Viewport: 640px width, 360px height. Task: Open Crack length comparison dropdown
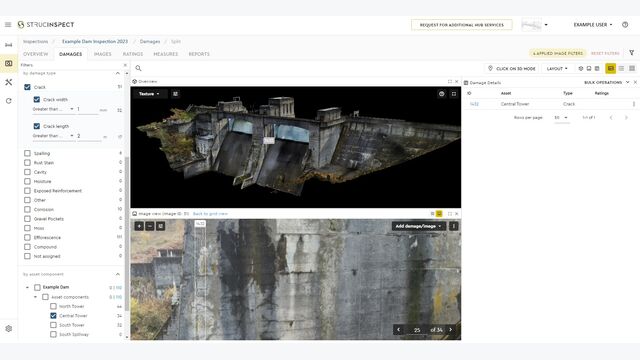pos(53,136)
